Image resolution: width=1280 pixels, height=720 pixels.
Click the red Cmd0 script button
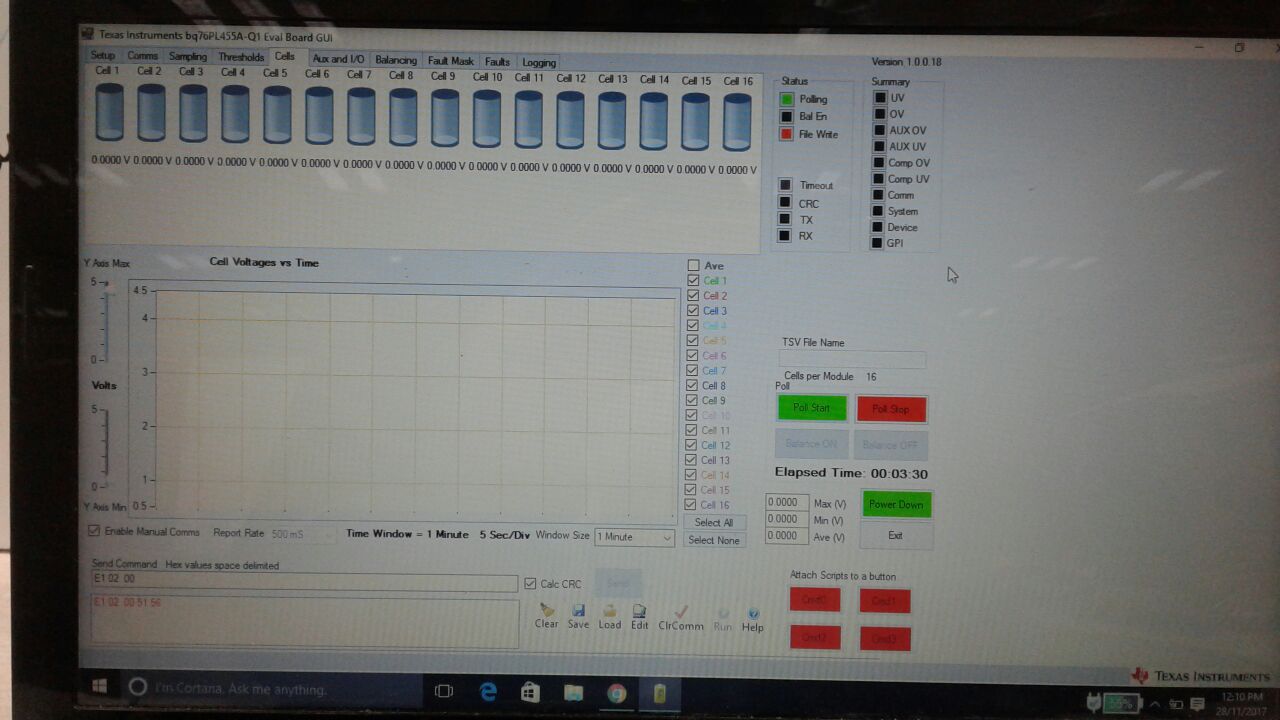click(815, 600)
